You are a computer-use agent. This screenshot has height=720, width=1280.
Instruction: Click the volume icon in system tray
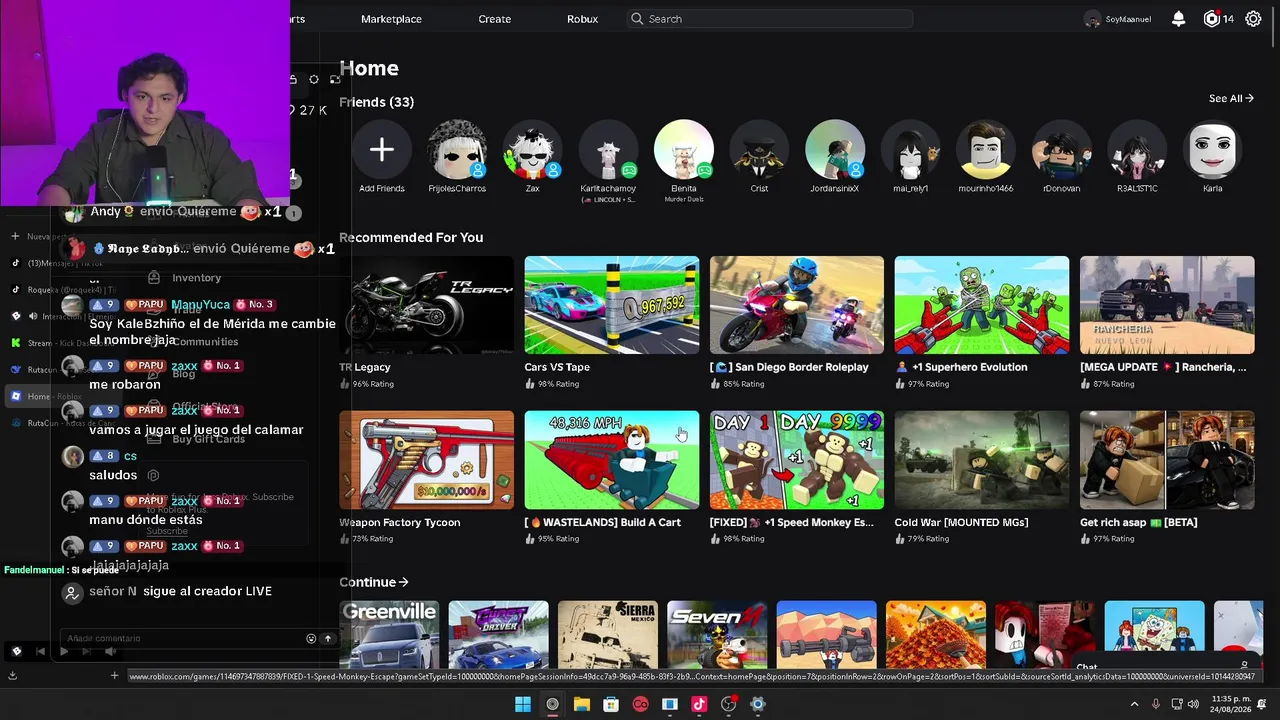coord(1195,704)
